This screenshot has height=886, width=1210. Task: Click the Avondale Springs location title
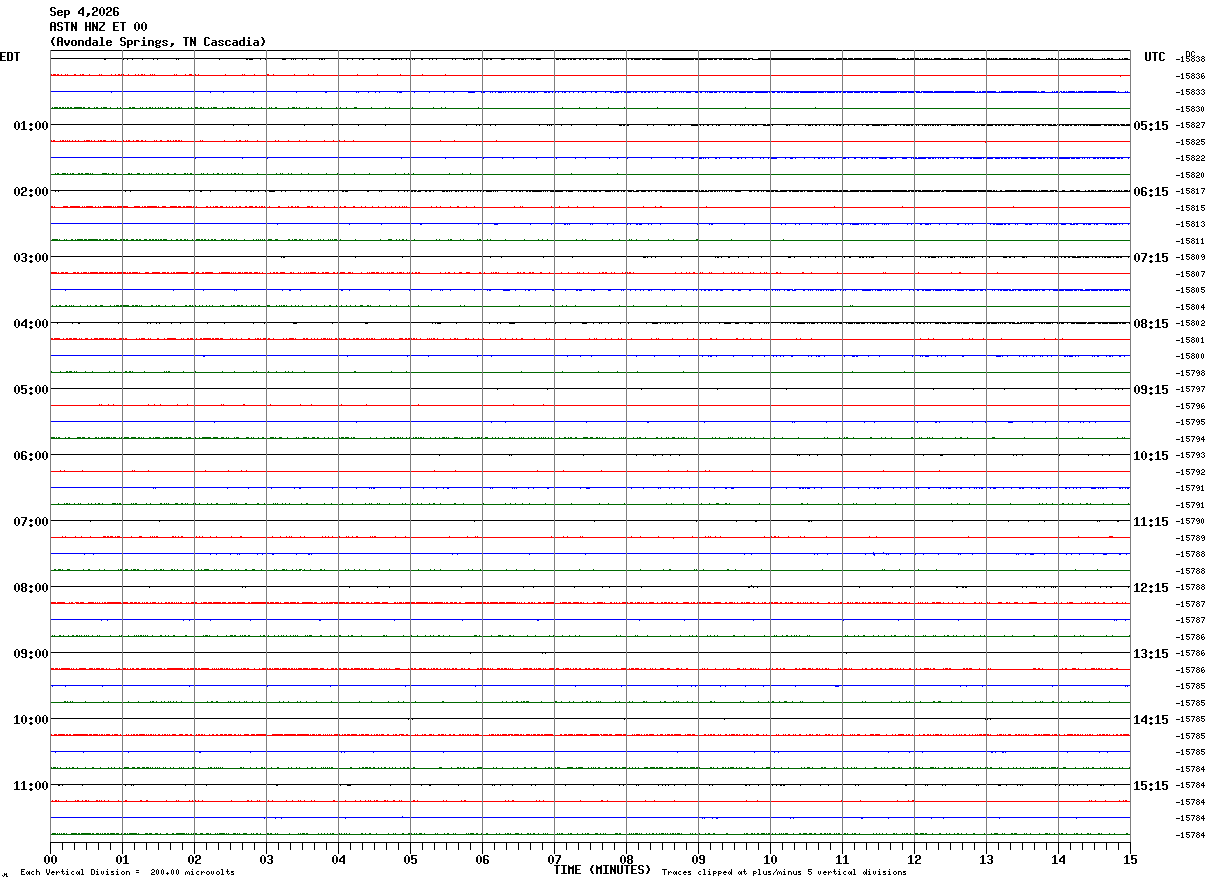[x=158, y=42]
